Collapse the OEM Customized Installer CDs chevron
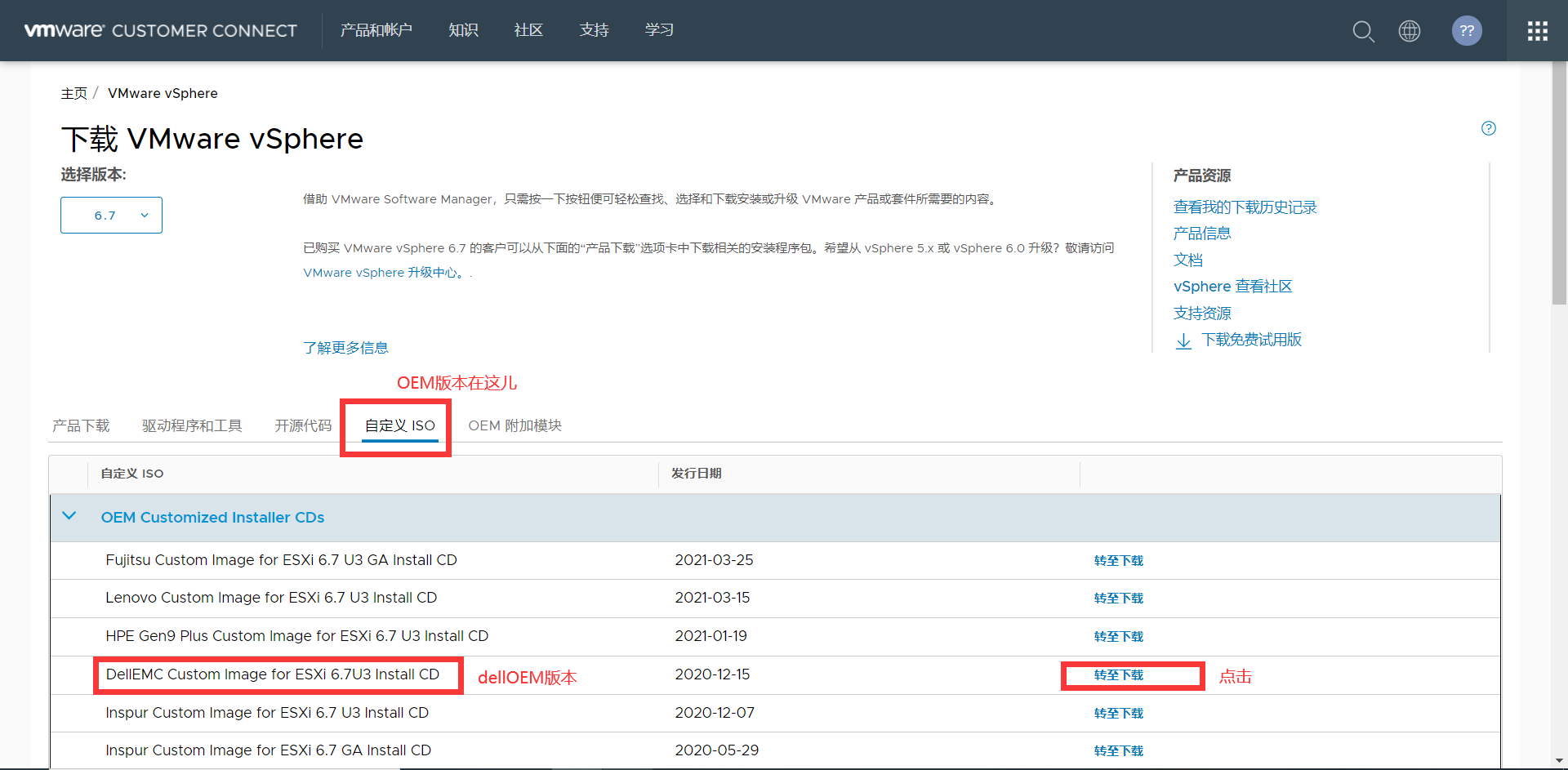 click(69, 516)
